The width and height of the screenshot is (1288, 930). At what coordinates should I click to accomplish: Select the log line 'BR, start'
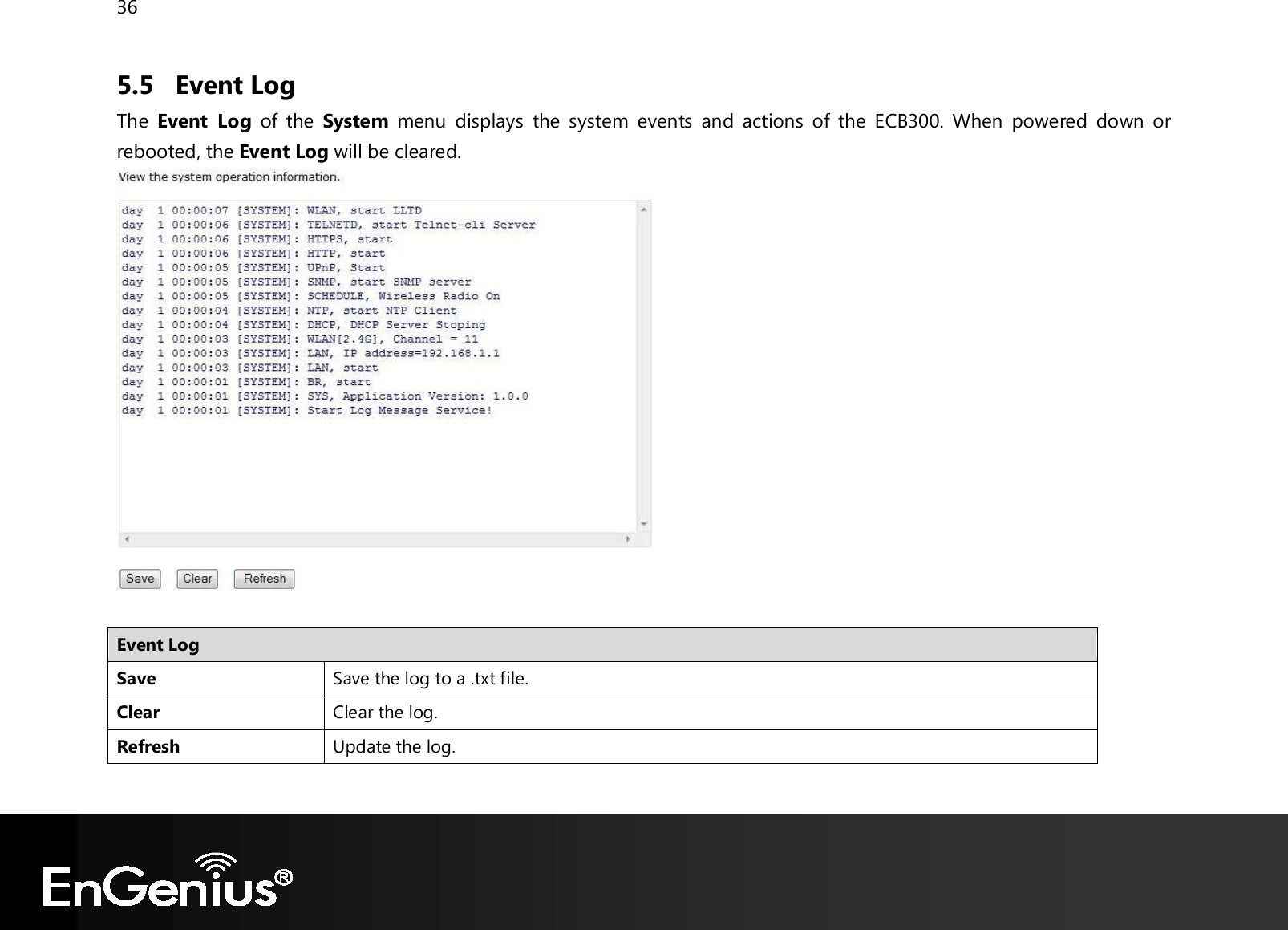click(x=246, y=382)
